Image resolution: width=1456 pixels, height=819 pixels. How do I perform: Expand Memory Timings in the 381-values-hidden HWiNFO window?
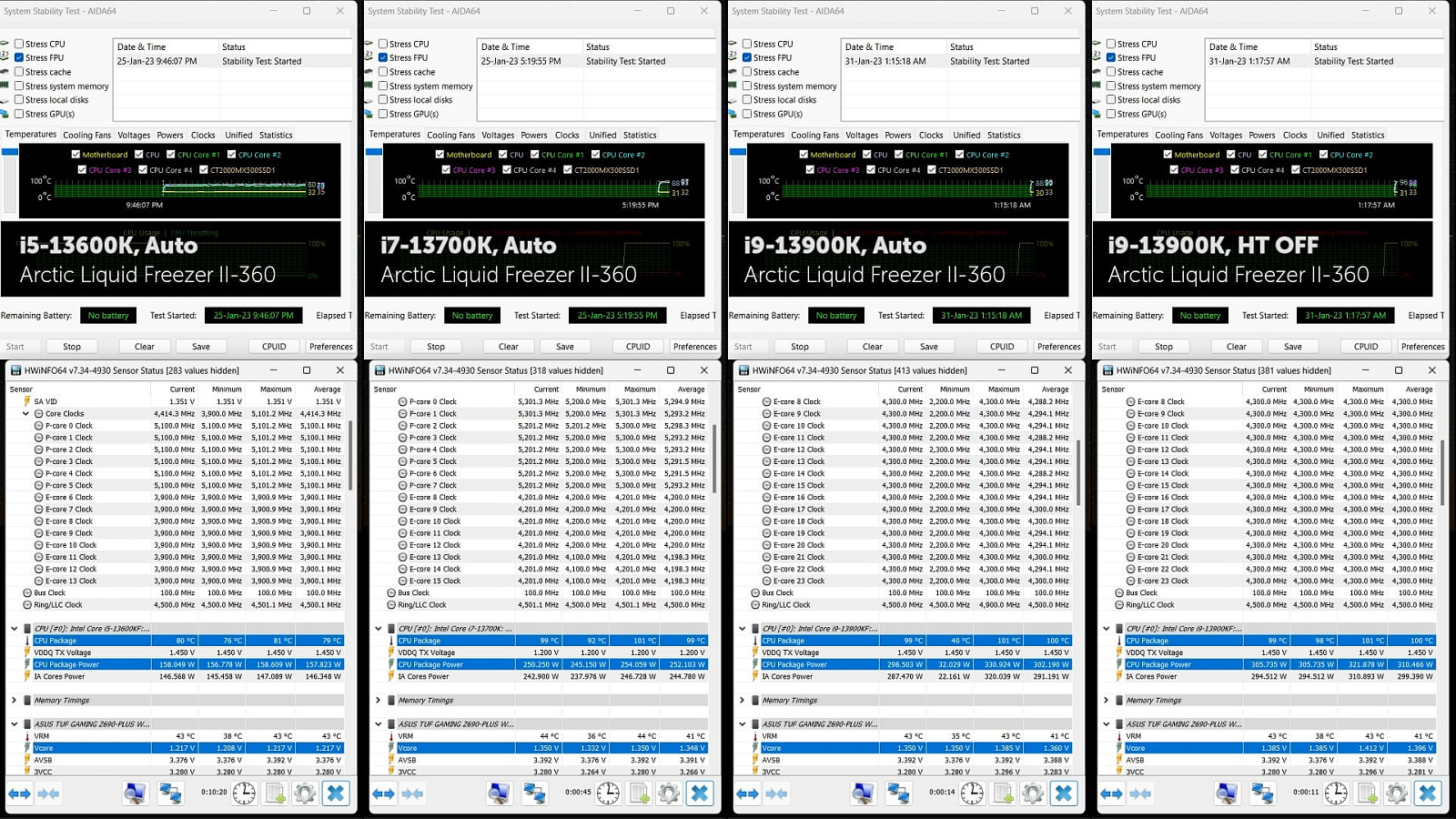(x=1106, y=700)
